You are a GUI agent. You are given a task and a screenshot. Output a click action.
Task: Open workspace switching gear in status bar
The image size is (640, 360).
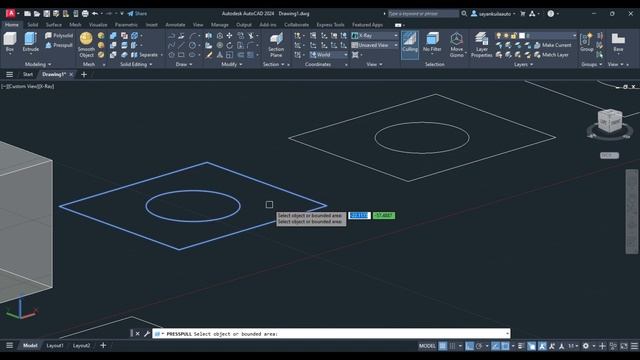click(585, 346)
